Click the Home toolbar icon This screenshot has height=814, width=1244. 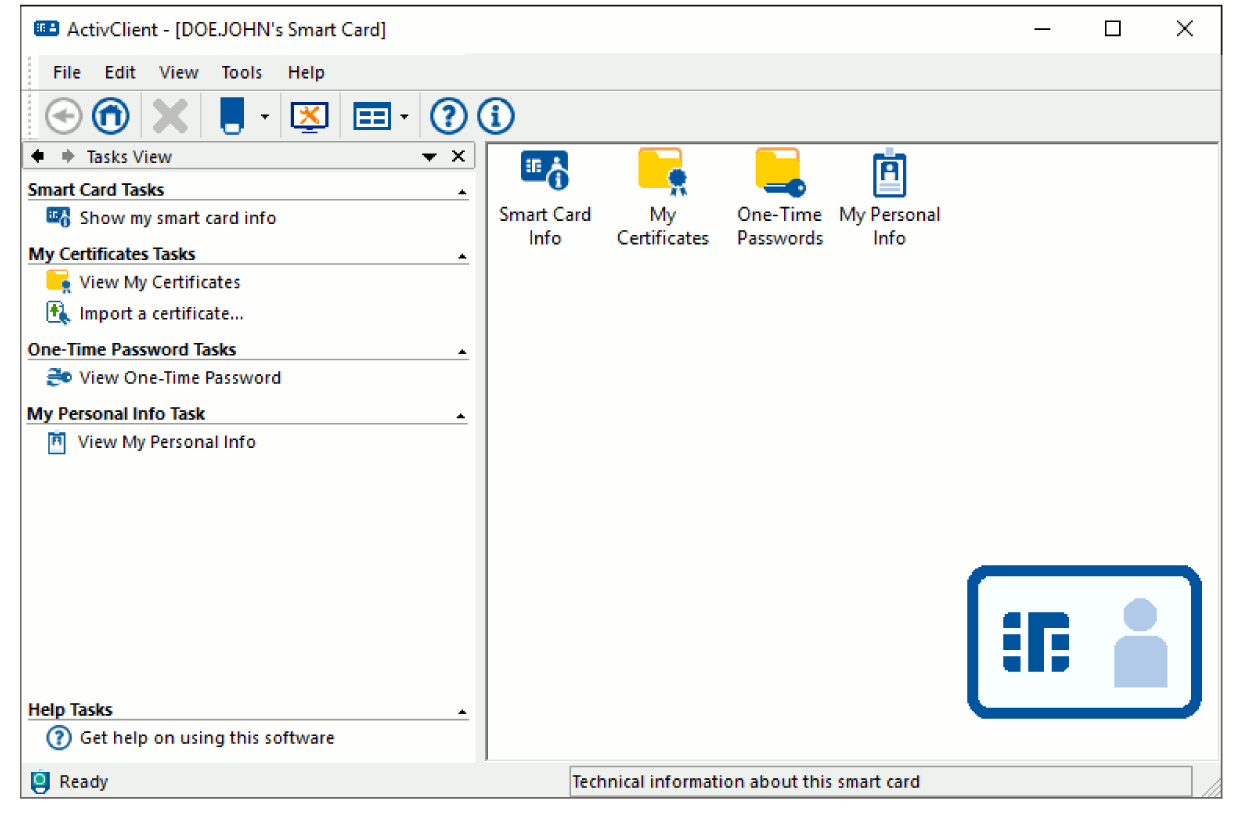pyautogui.click(x=111, y=117)
